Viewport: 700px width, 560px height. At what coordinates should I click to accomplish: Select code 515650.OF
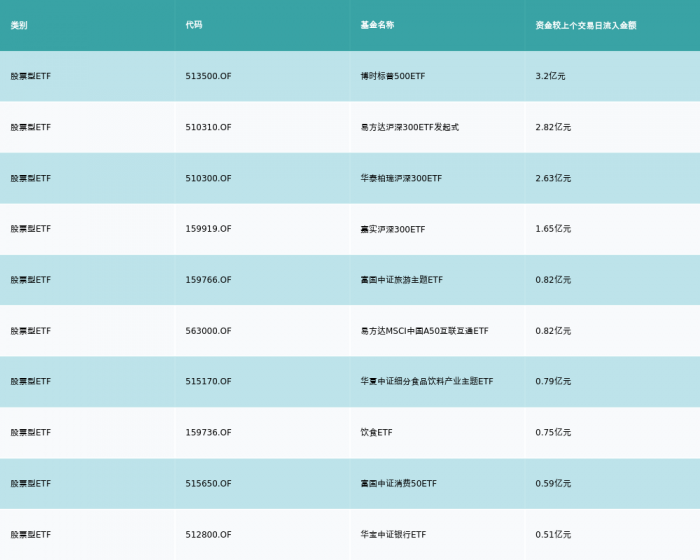coord(208,484)
